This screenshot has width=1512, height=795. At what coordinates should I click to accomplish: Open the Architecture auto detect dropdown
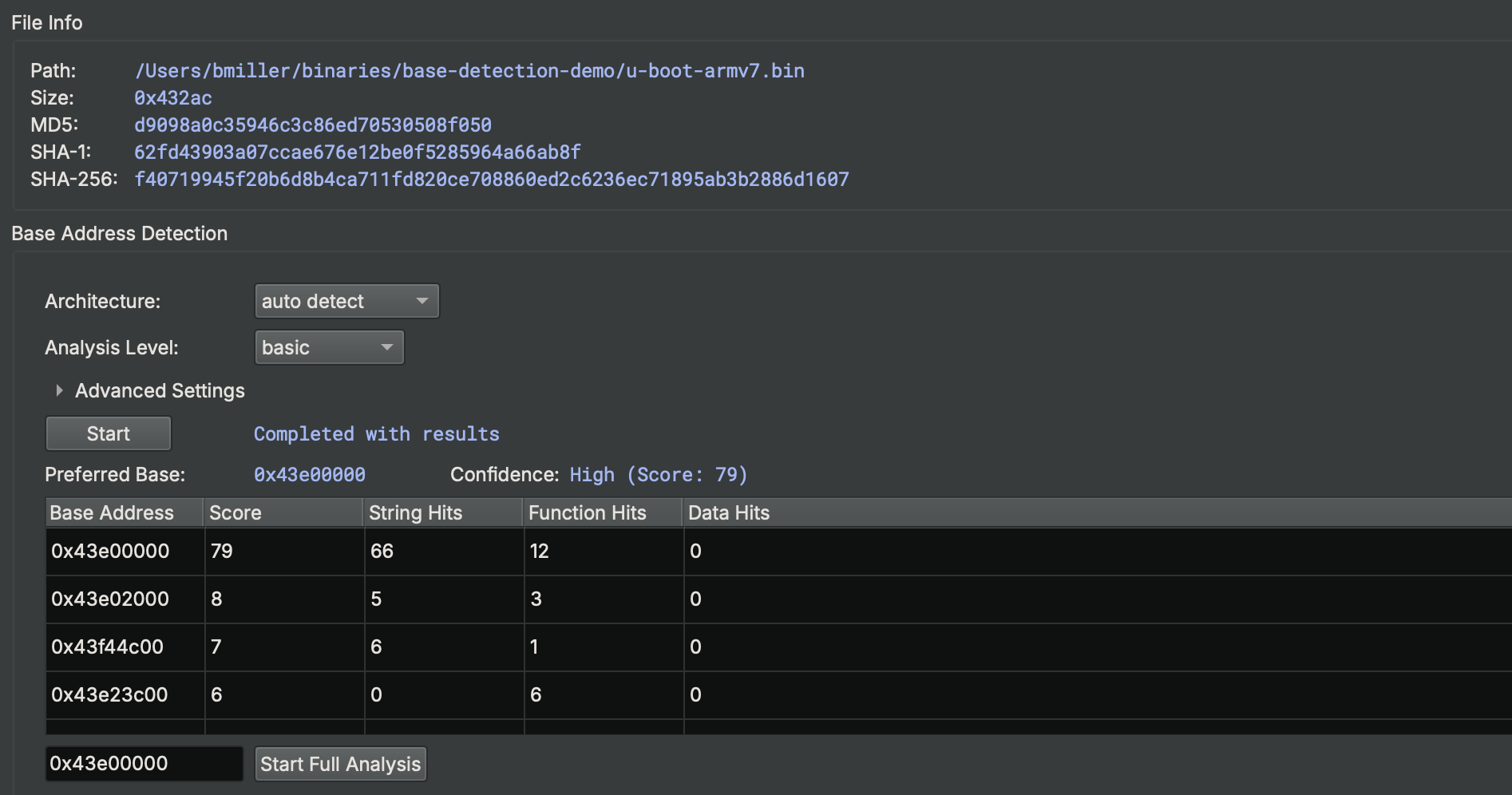(346, 301)
